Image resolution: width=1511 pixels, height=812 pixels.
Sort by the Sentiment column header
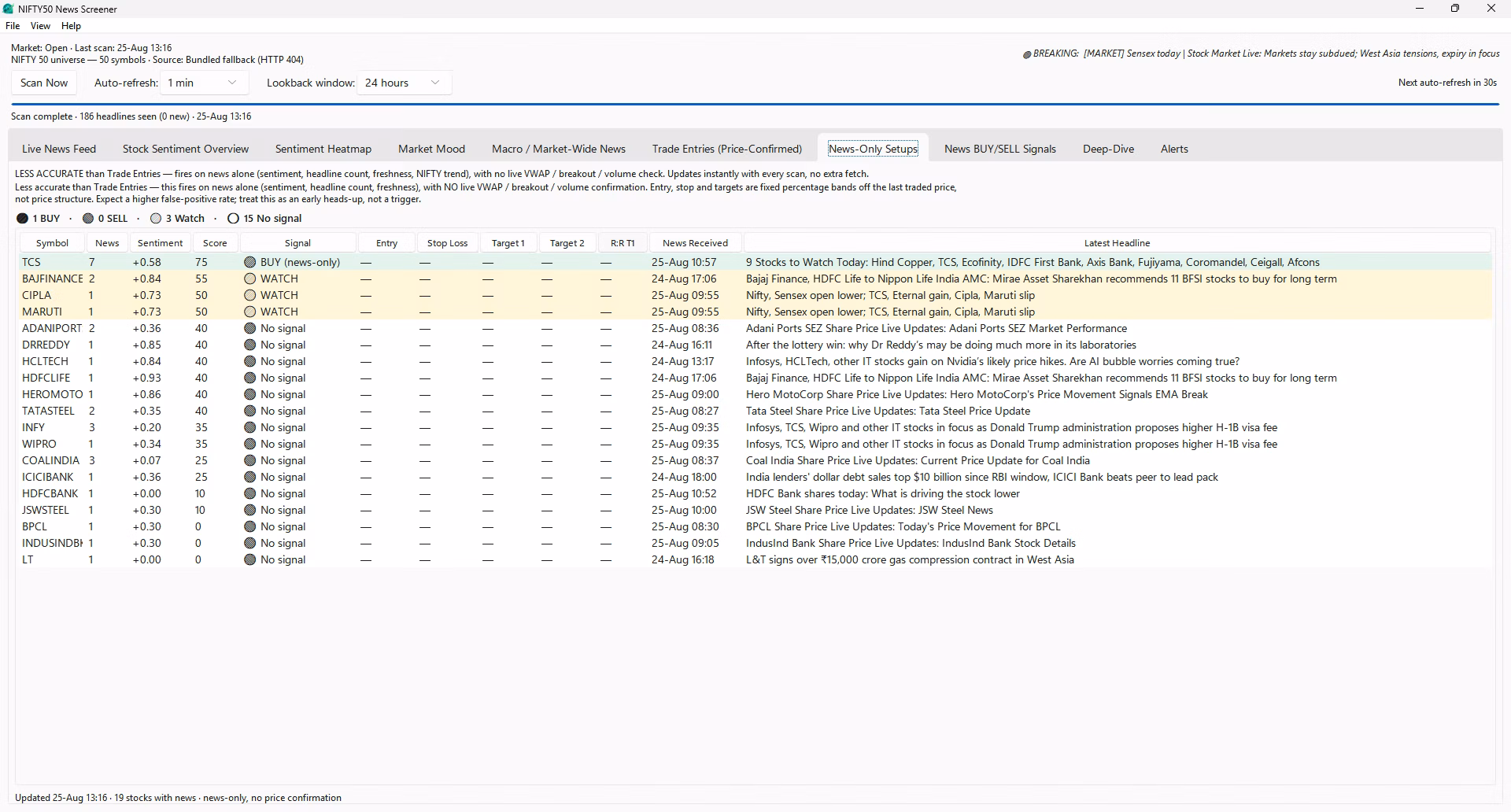click(x=161, y=243)
